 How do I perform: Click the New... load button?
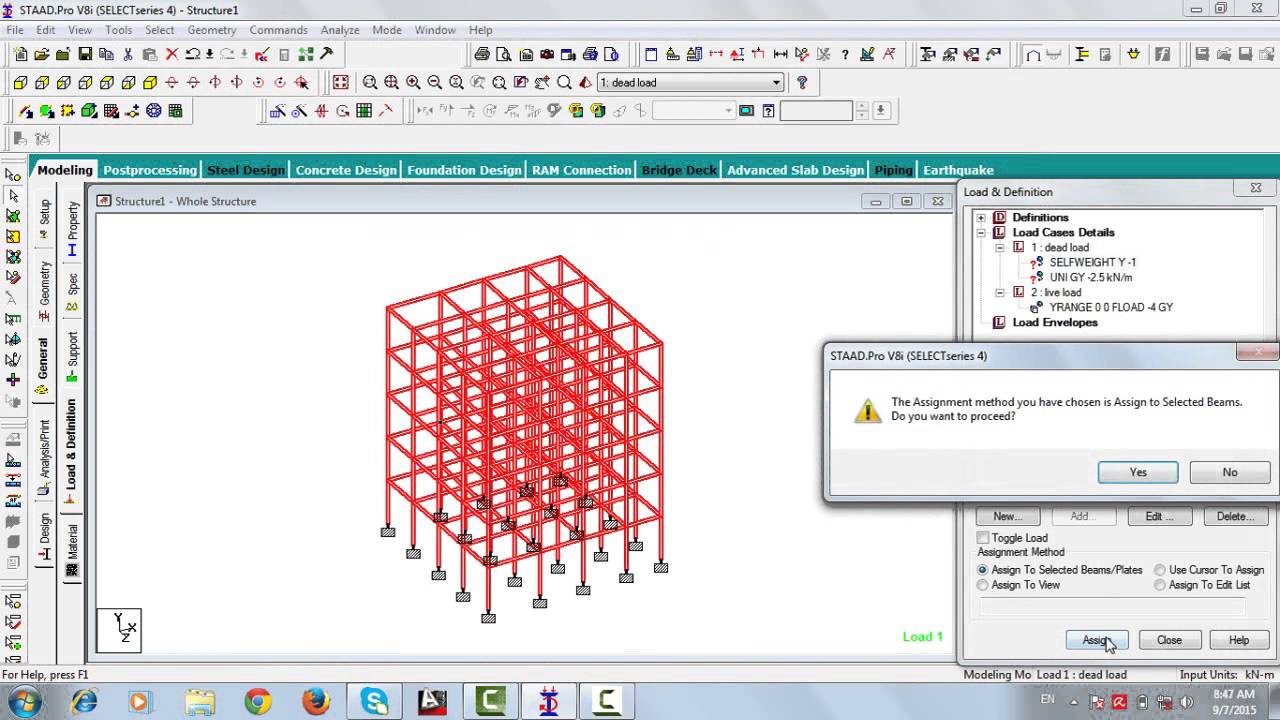click(1008, 516)
